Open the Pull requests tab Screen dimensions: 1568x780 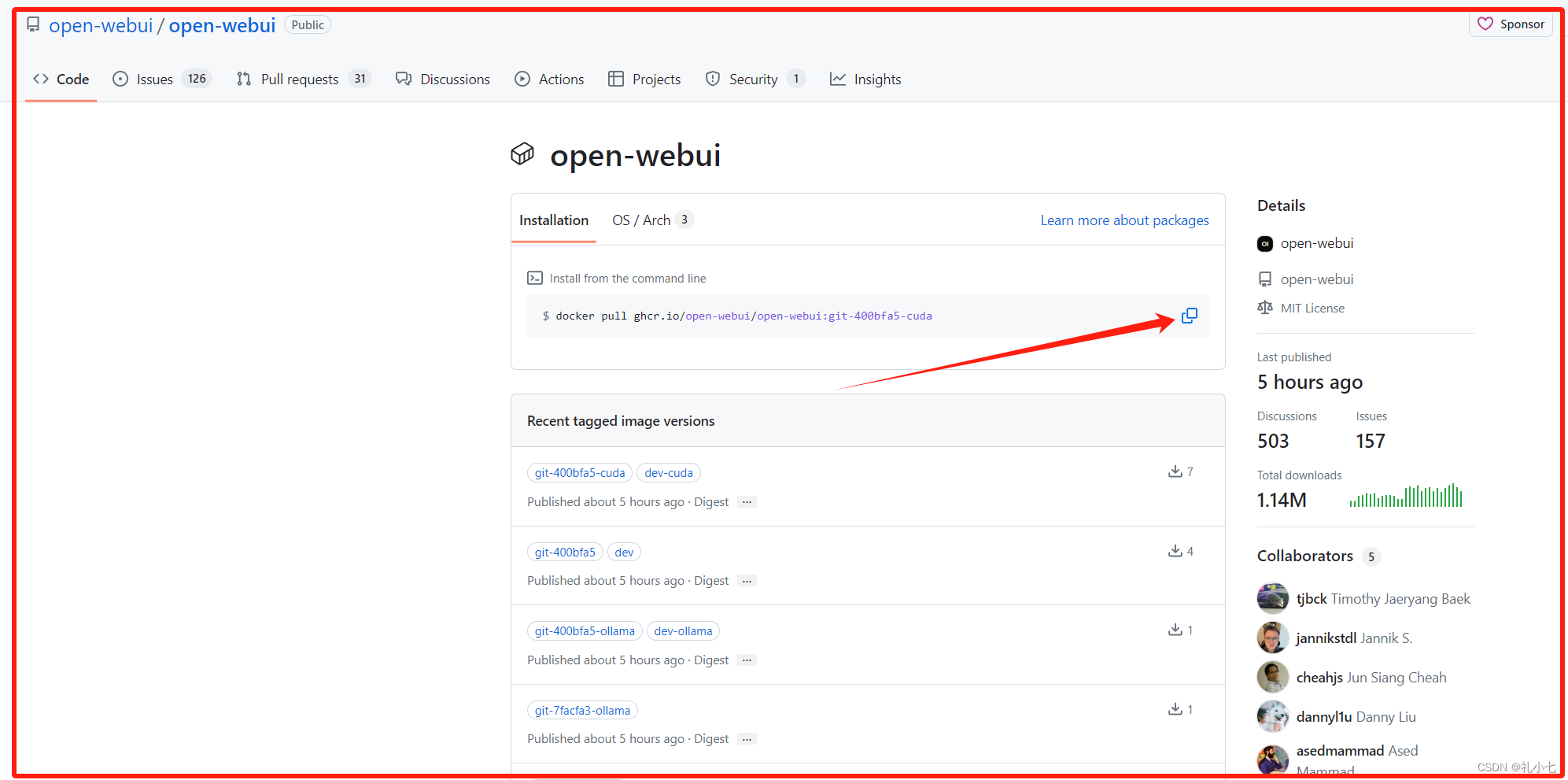pos(303,79)
